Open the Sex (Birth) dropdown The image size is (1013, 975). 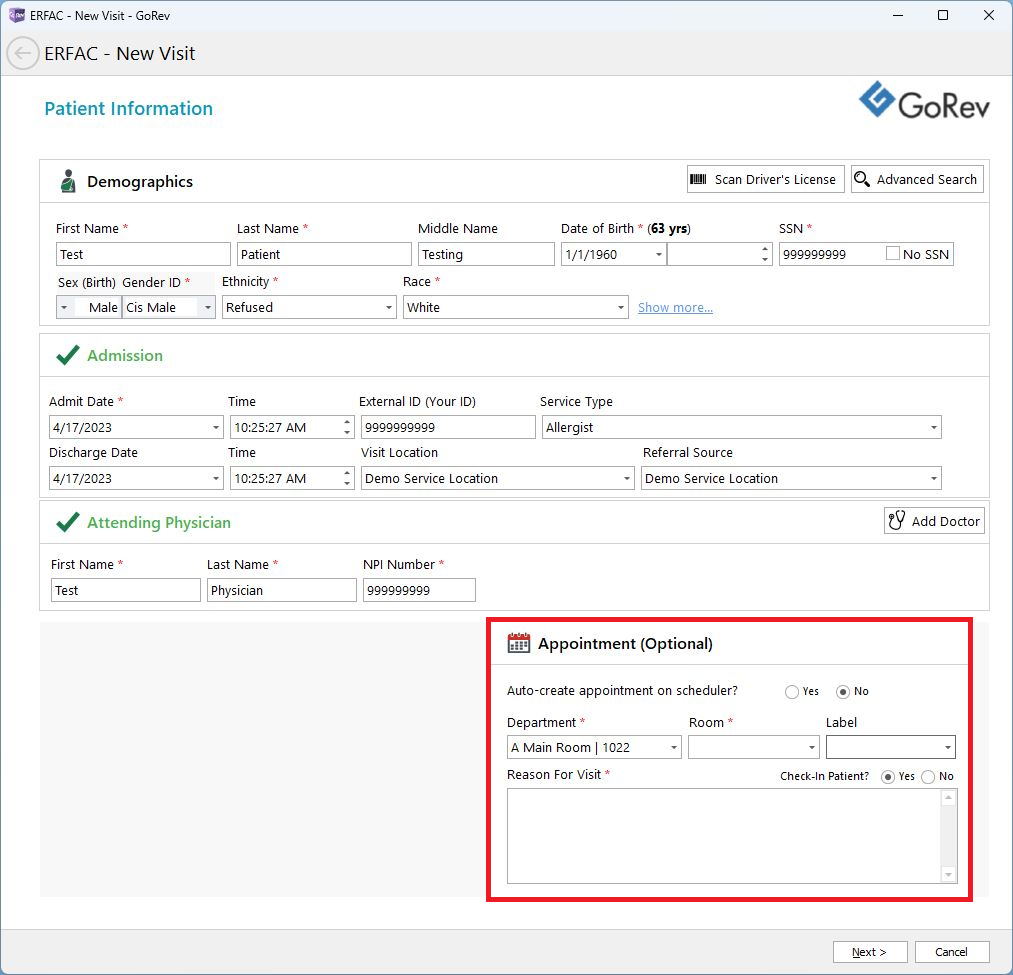tap(64, 308)
